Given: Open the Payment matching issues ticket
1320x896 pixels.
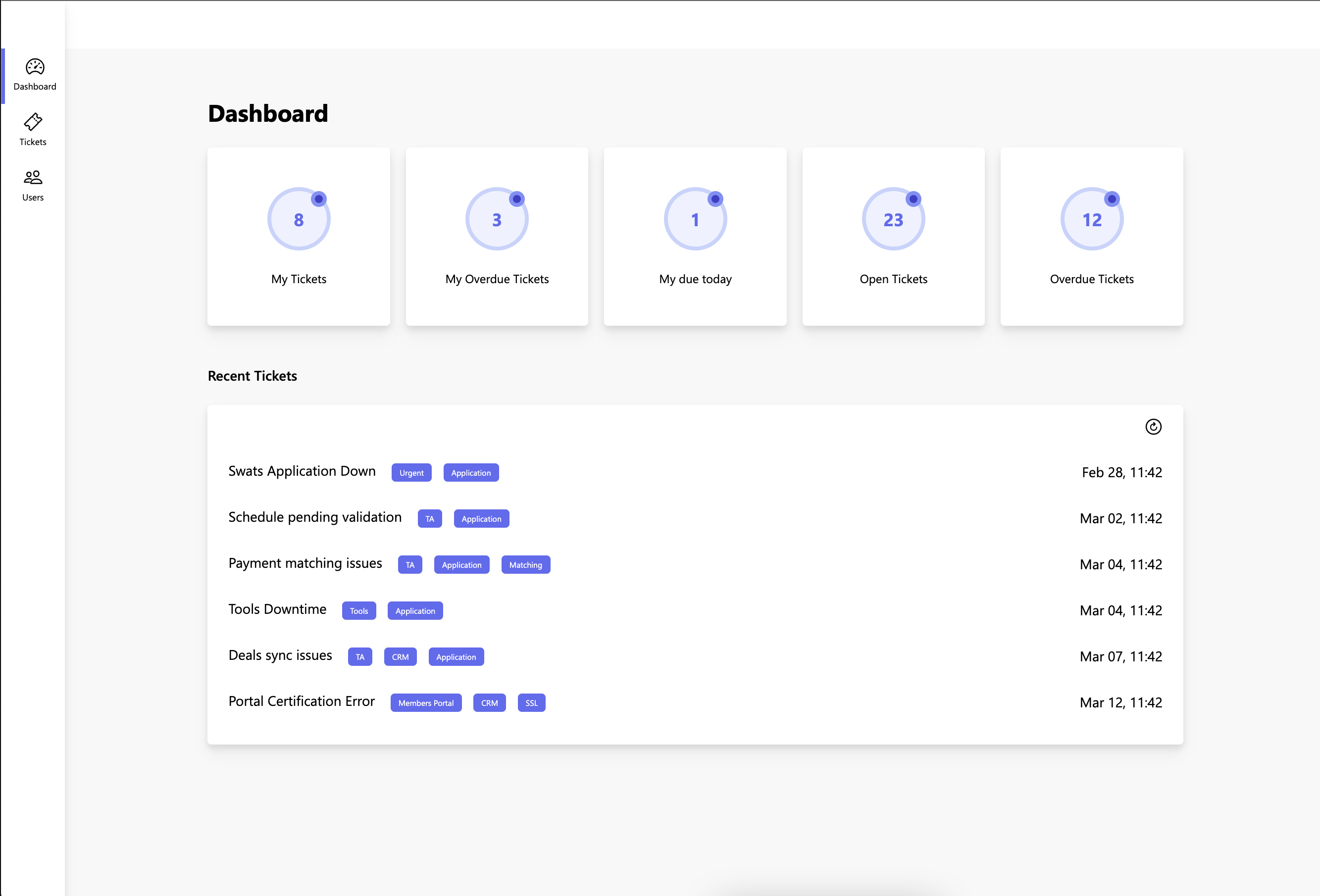Looking at the screenshot, I should point(305,563).
